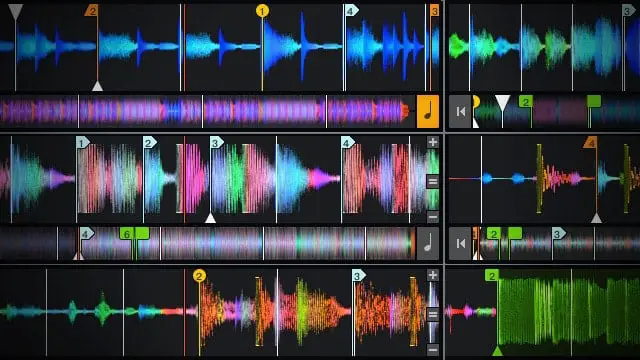This screenshot has width=640, height=360.
Task: Jump to green cue 2 in top-right stripe
Action: point(526,102)
